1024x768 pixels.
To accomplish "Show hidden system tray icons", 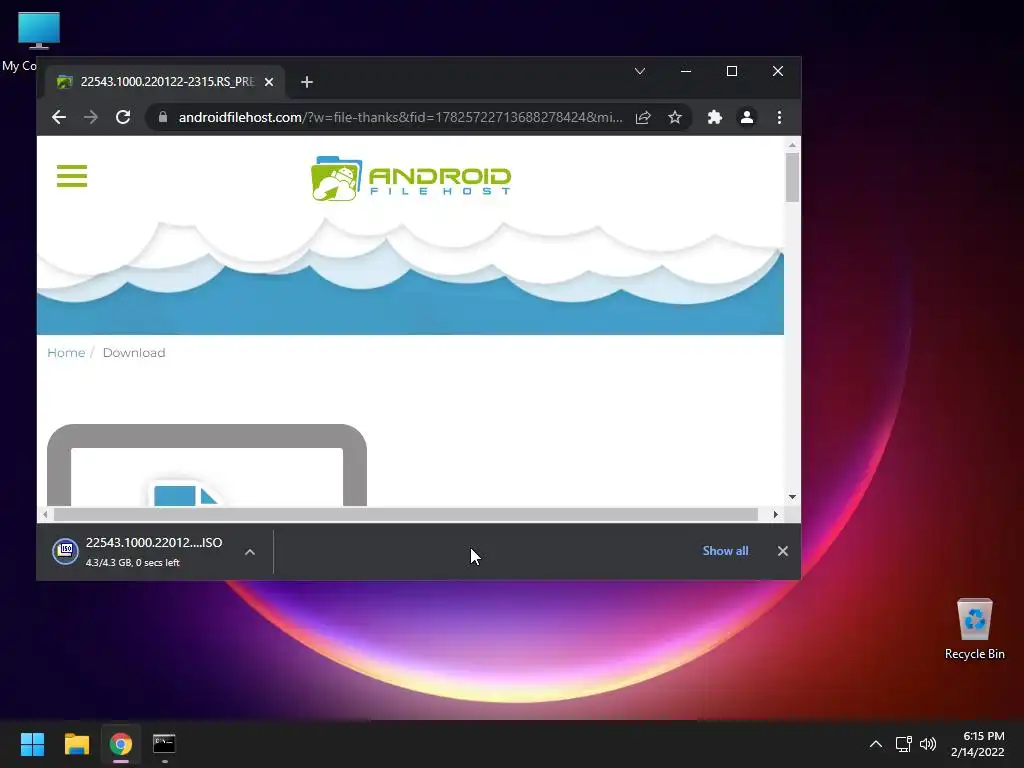I will click(x=876, y=744).
